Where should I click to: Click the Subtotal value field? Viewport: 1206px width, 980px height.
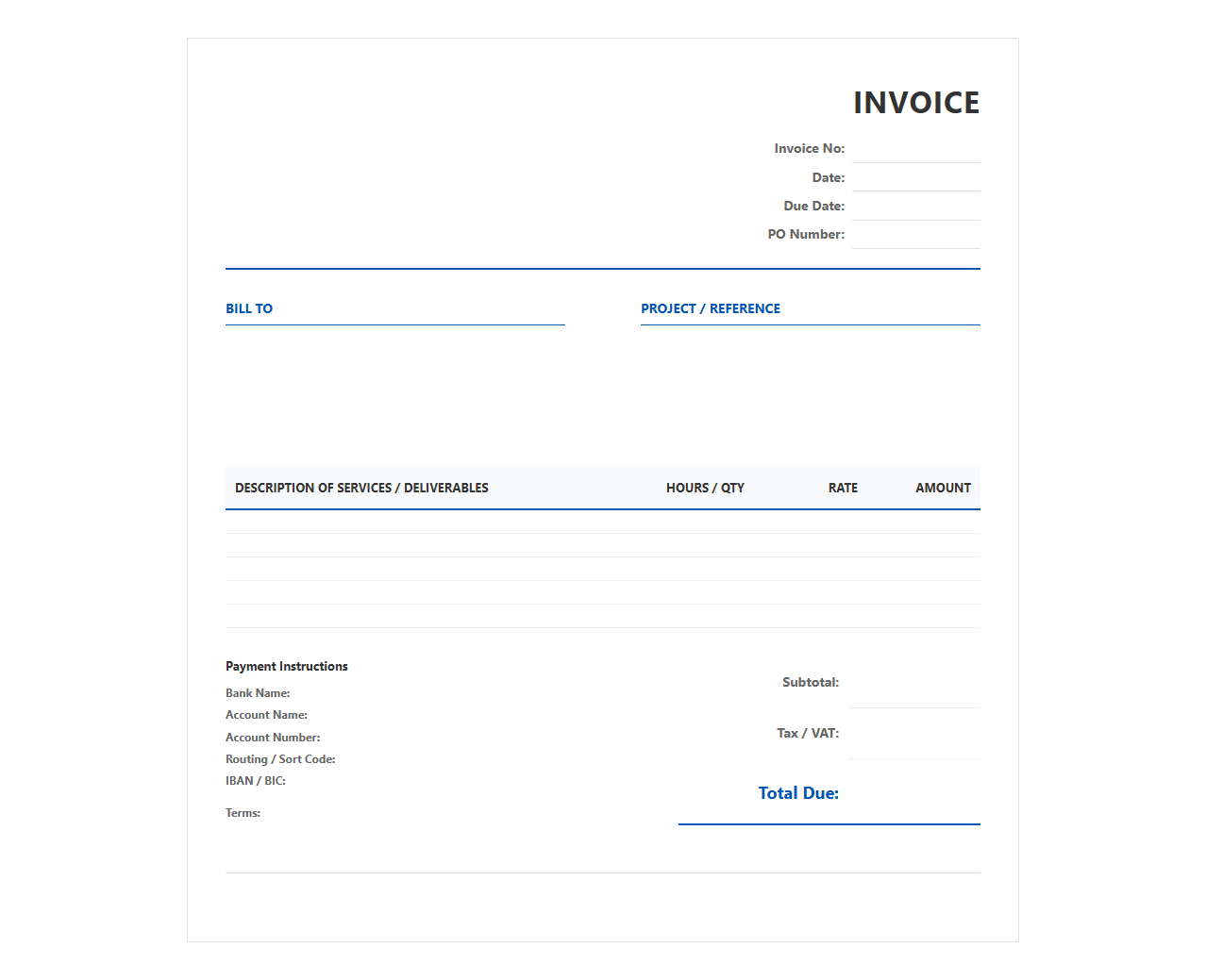click(x=914, y=683)
